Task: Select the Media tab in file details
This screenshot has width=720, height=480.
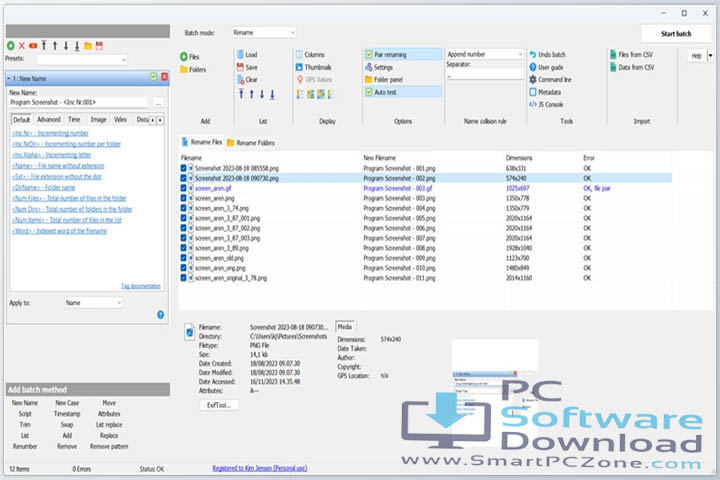Action: coord(345,327)
